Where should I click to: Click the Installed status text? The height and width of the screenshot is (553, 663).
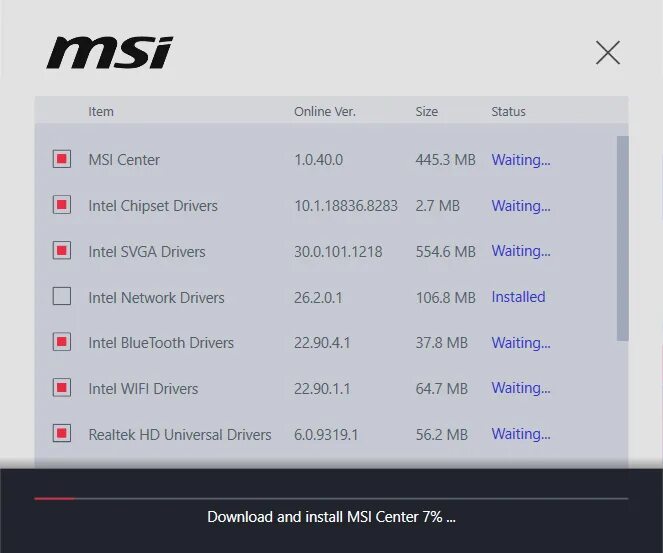[x=518, y=297]
